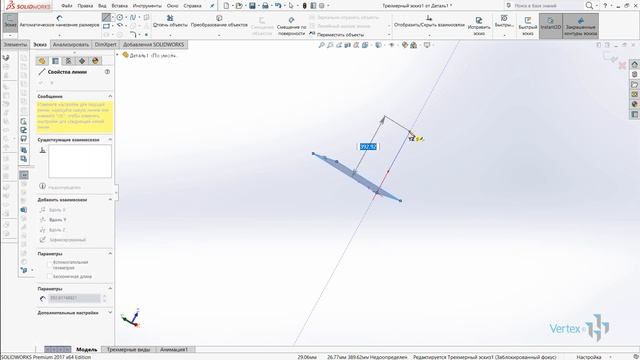Collapse the Параметры length section
Screen dimensions: 640x360
coord(110,289)
